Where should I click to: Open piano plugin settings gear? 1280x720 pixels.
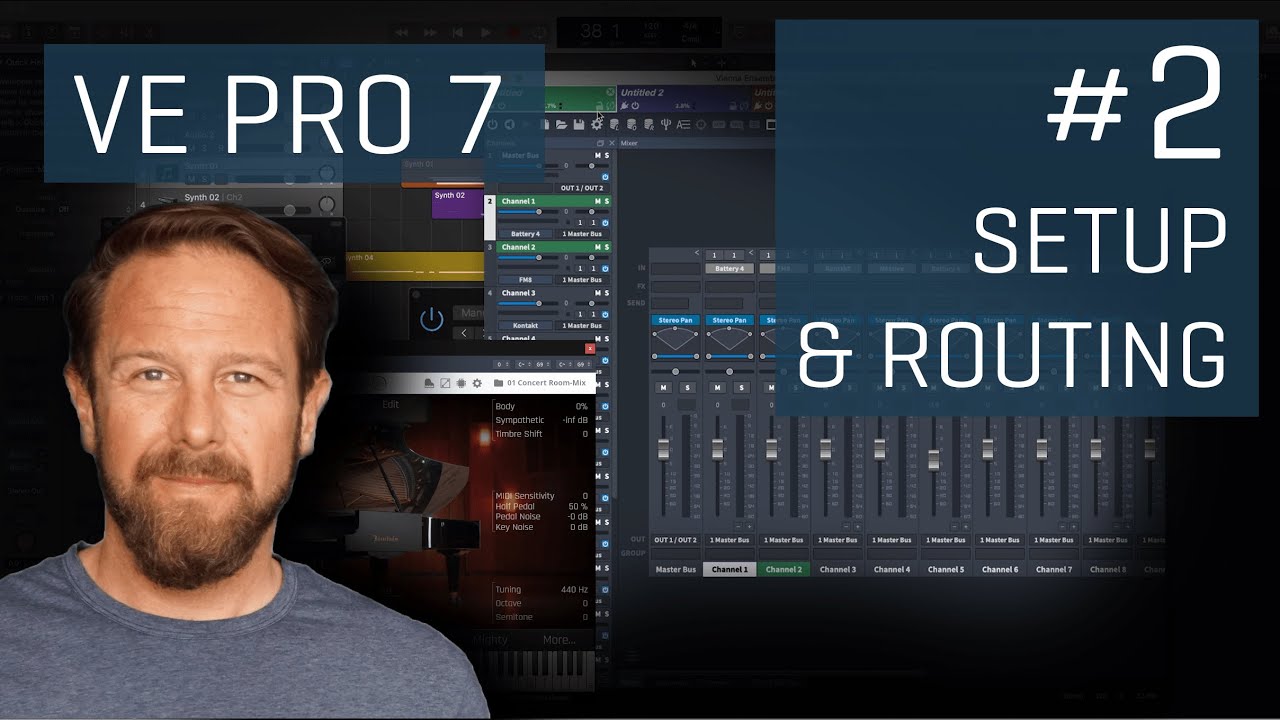click(477, 383)
